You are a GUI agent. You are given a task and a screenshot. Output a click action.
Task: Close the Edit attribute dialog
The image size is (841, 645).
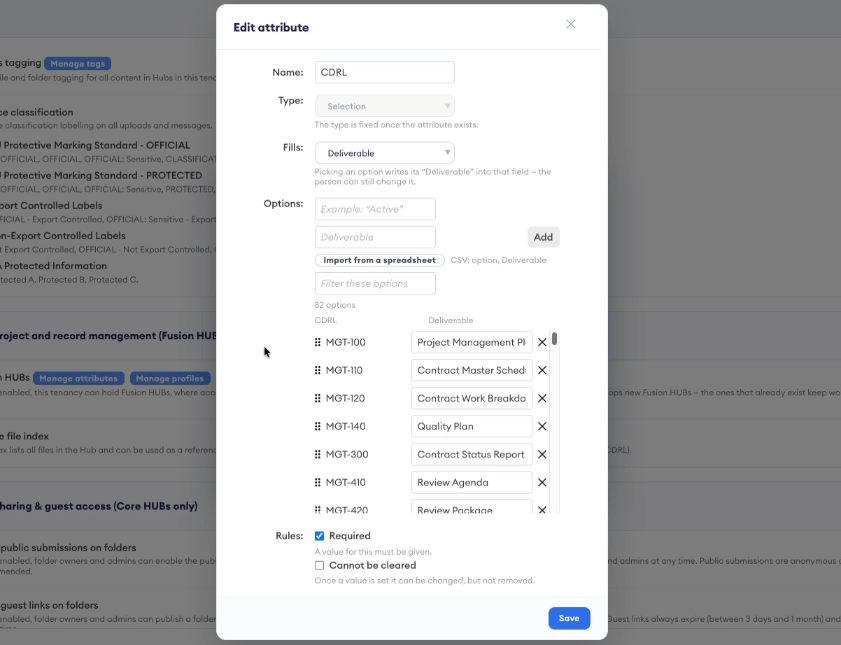point(571,24)
